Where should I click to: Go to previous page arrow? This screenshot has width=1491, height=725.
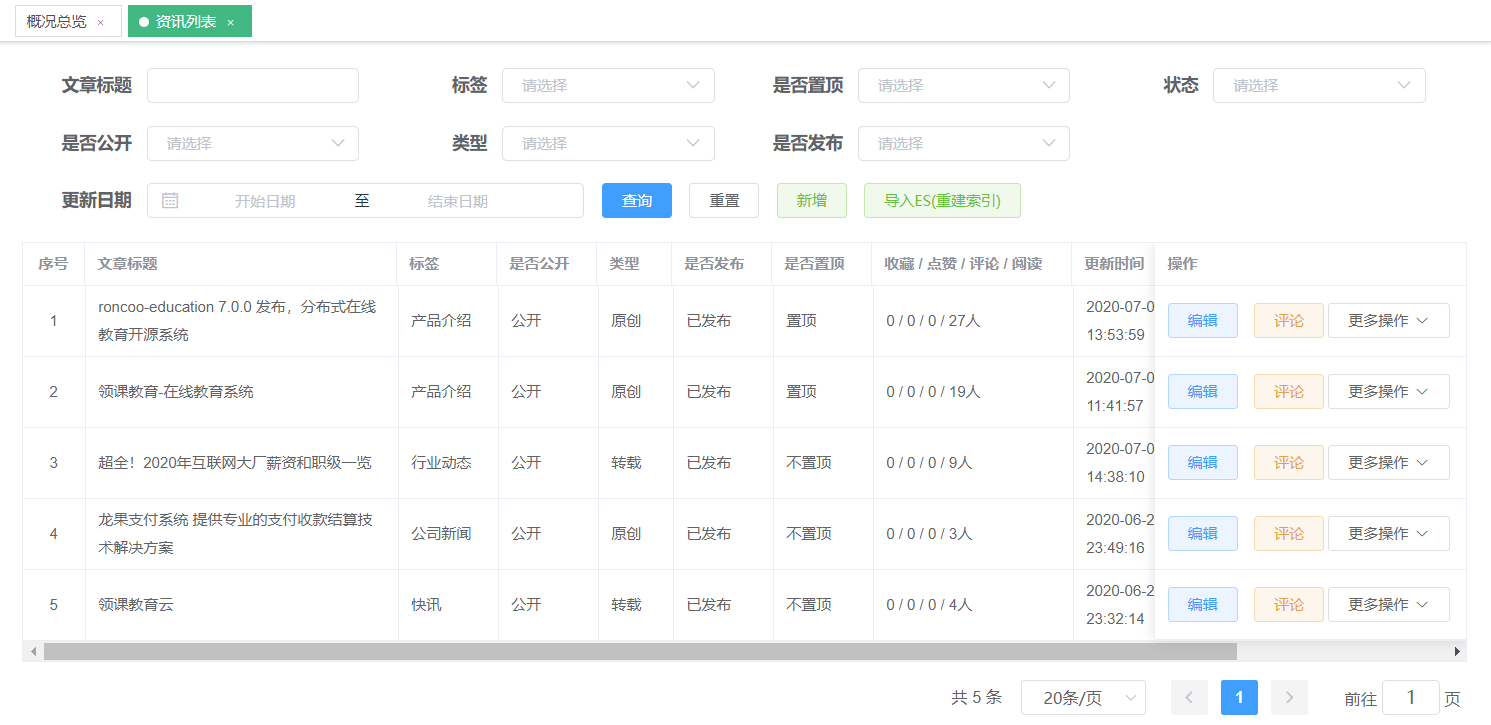1189,698
